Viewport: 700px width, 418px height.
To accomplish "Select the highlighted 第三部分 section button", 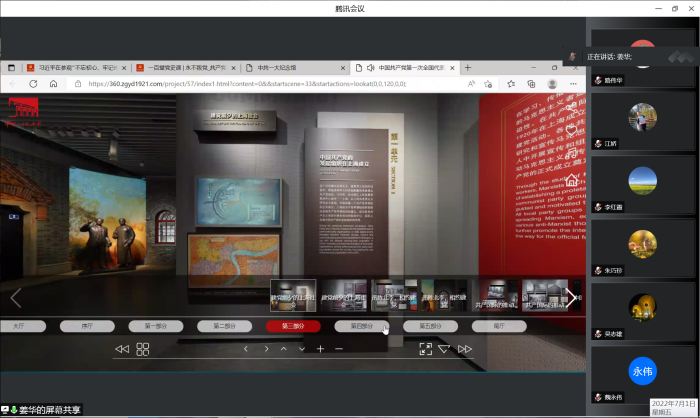I will click(293, 326).
